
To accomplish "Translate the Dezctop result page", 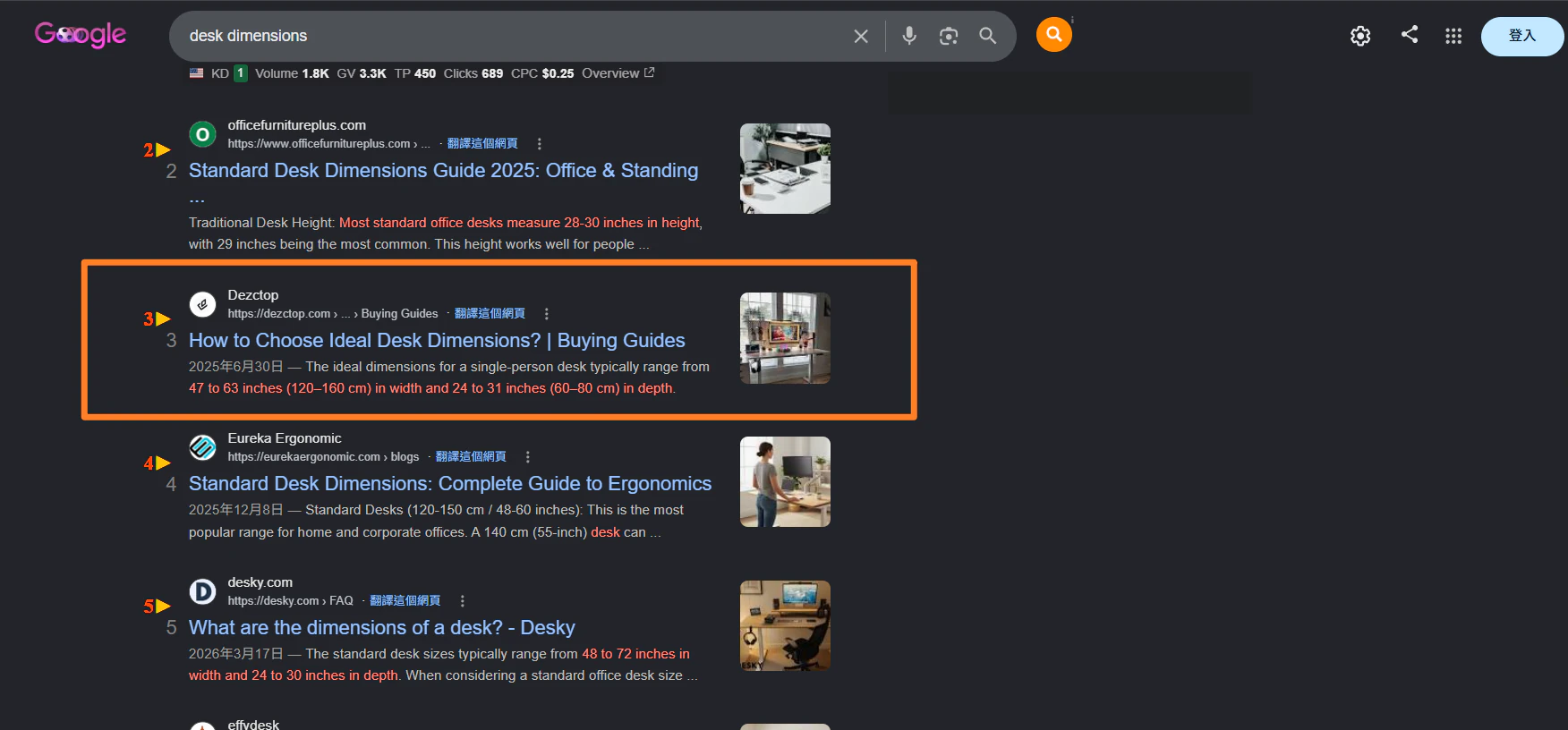I will pos(490,313).
